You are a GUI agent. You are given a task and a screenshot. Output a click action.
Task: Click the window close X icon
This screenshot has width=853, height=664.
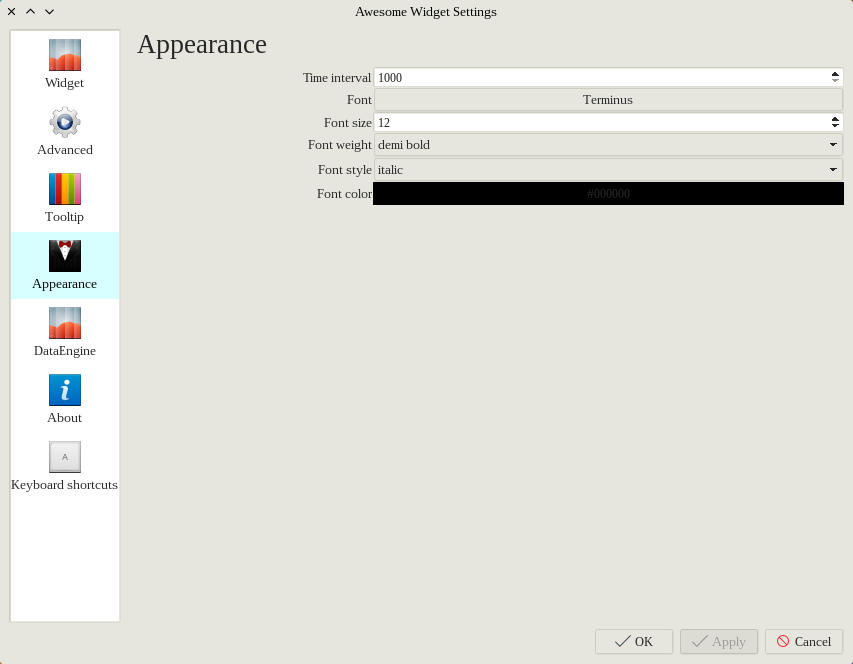coord(12,12)
